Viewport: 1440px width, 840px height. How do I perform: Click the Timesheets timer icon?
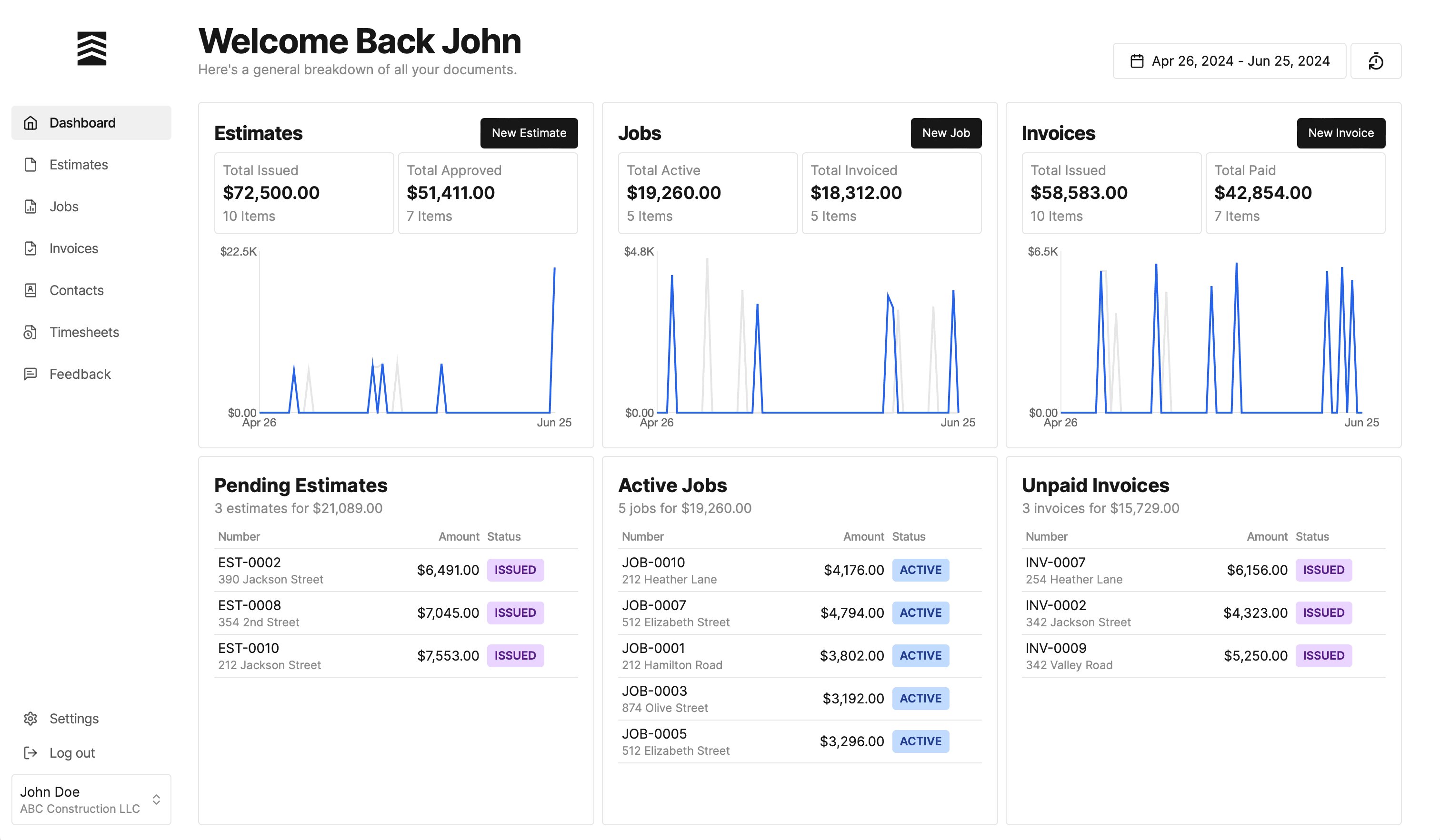[30, 332]
